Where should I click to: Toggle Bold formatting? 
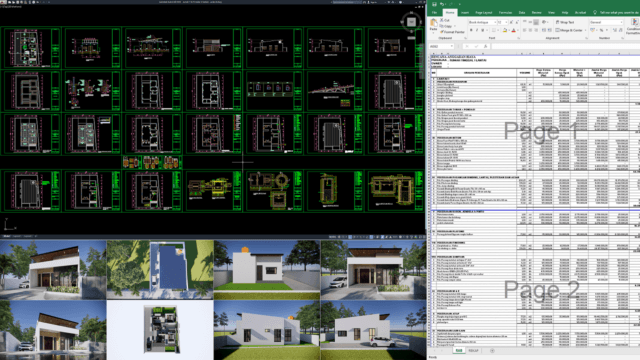click(471, 30)
